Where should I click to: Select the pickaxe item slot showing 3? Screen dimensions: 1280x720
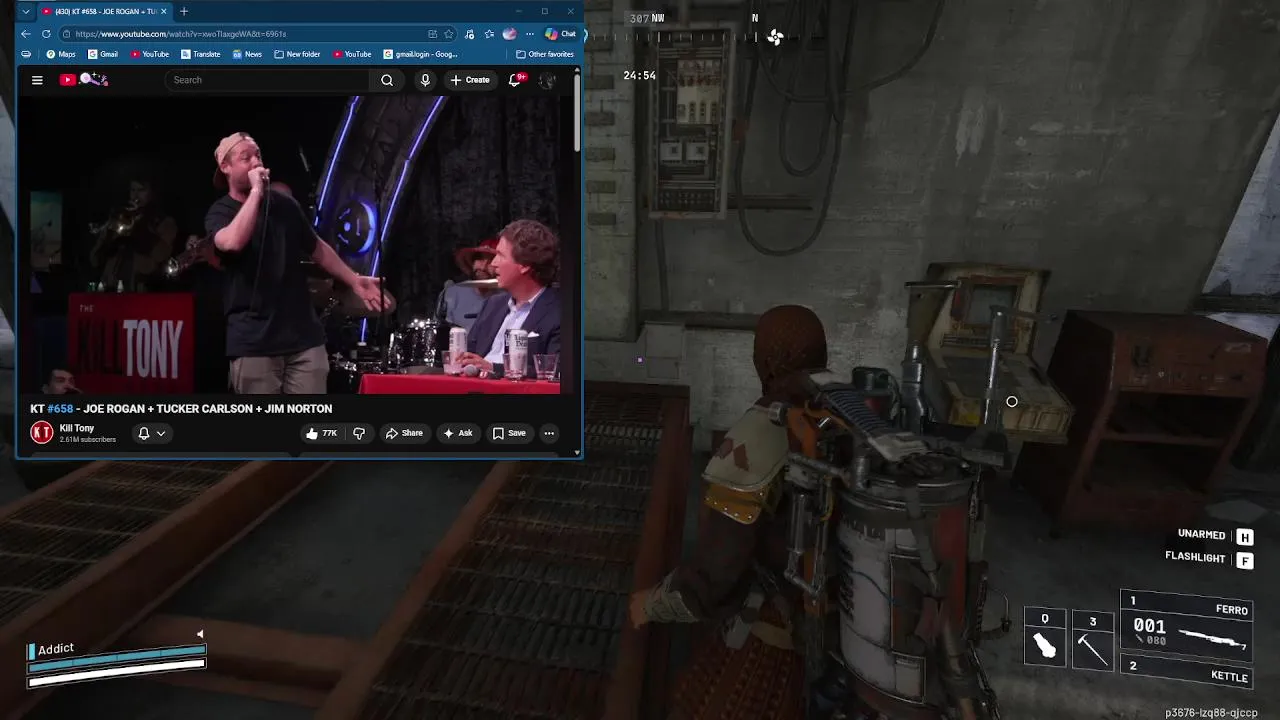click(1092, 640)
